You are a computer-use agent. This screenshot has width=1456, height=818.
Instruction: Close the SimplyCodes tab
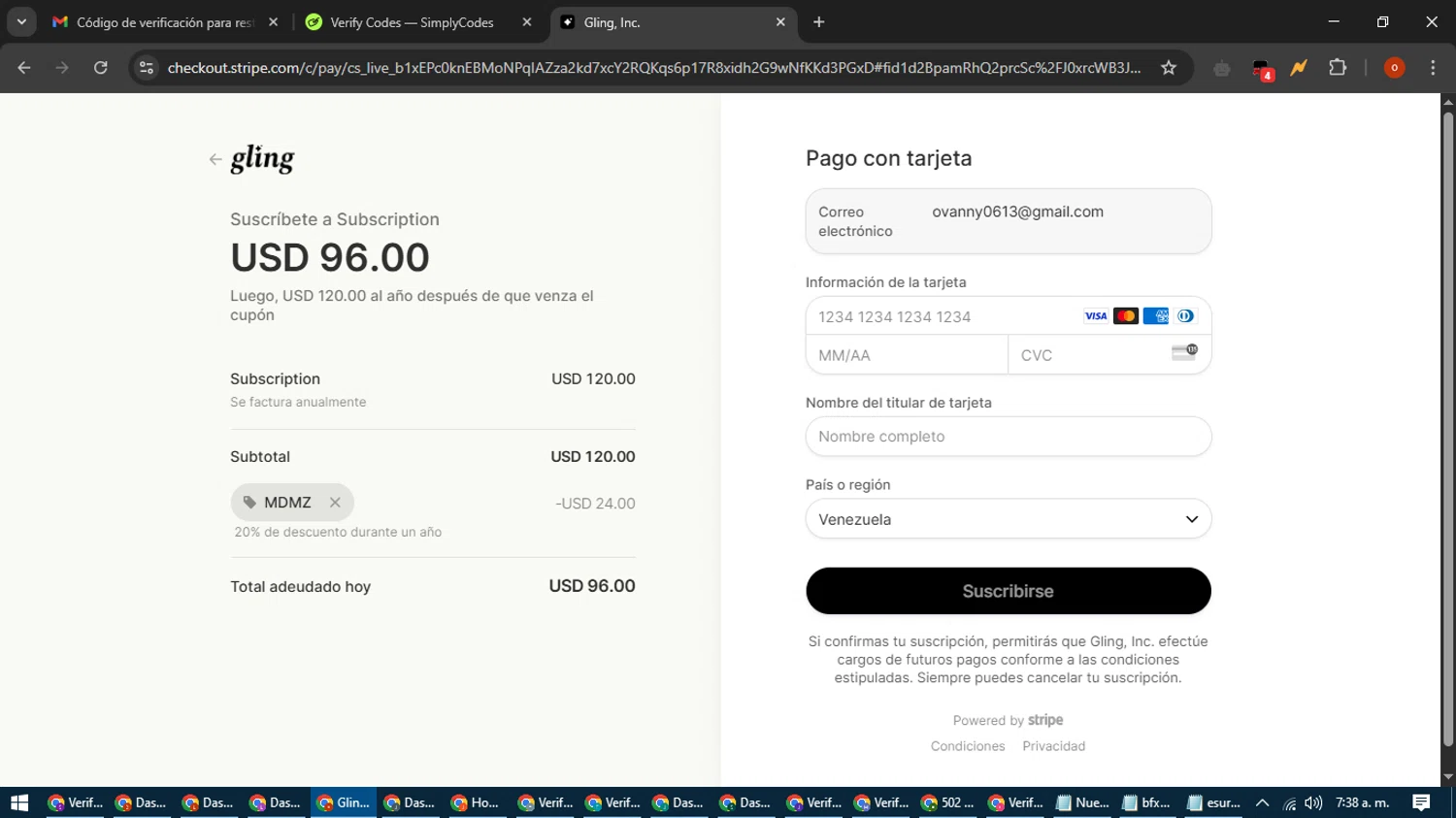[527, 22]
